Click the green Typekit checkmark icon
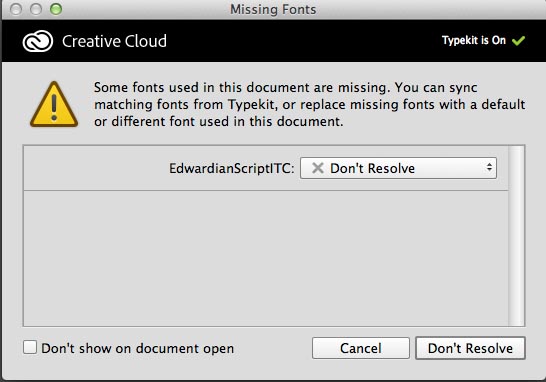 click(518, 41)
